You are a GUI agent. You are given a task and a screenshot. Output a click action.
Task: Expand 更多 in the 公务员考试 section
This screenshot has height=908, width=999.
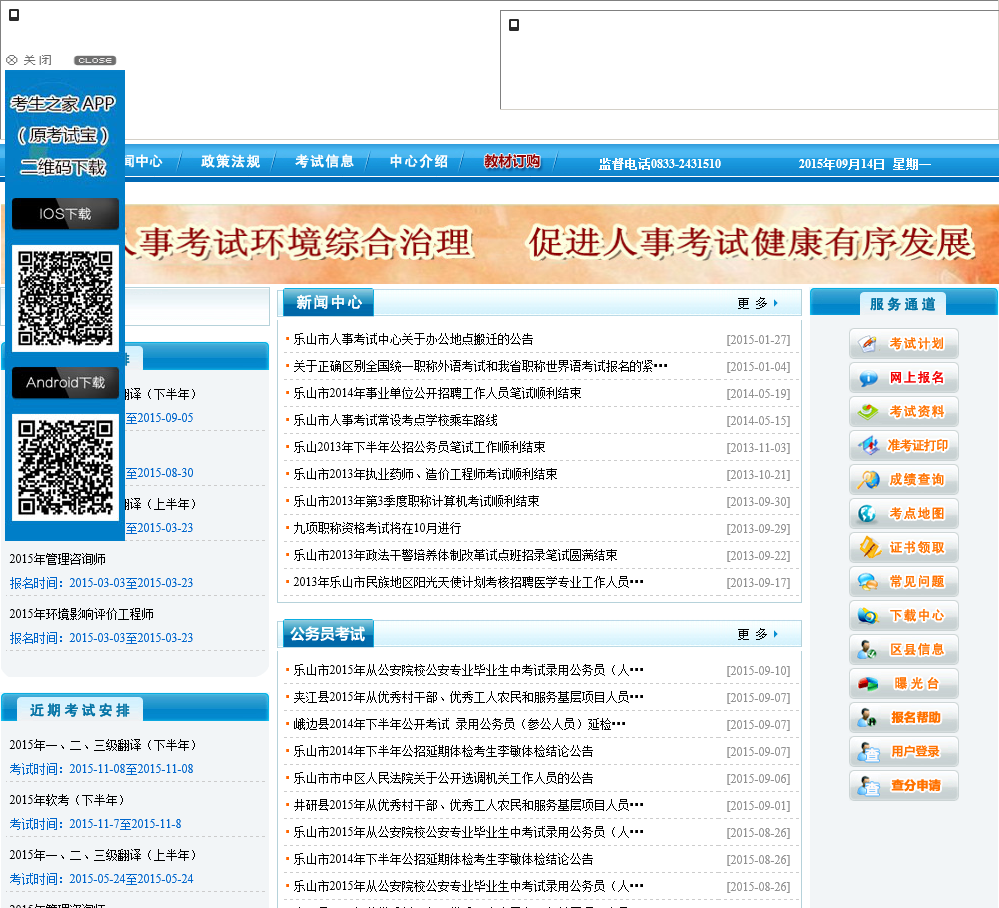tap(757, 634)
